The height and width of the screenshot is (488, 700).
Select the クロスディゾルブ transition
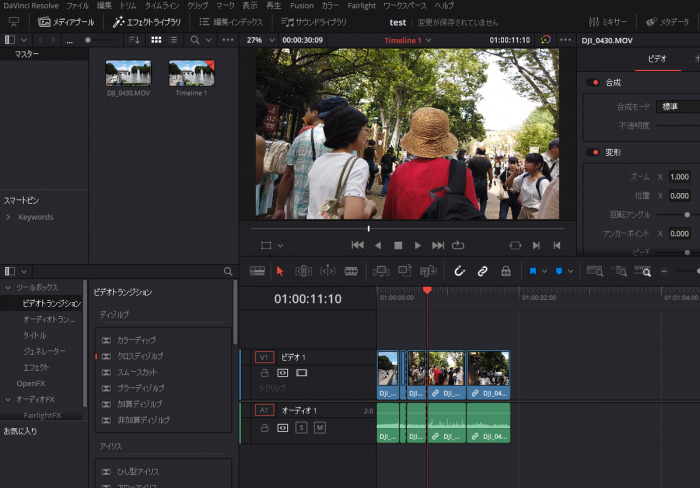(140, 356)
